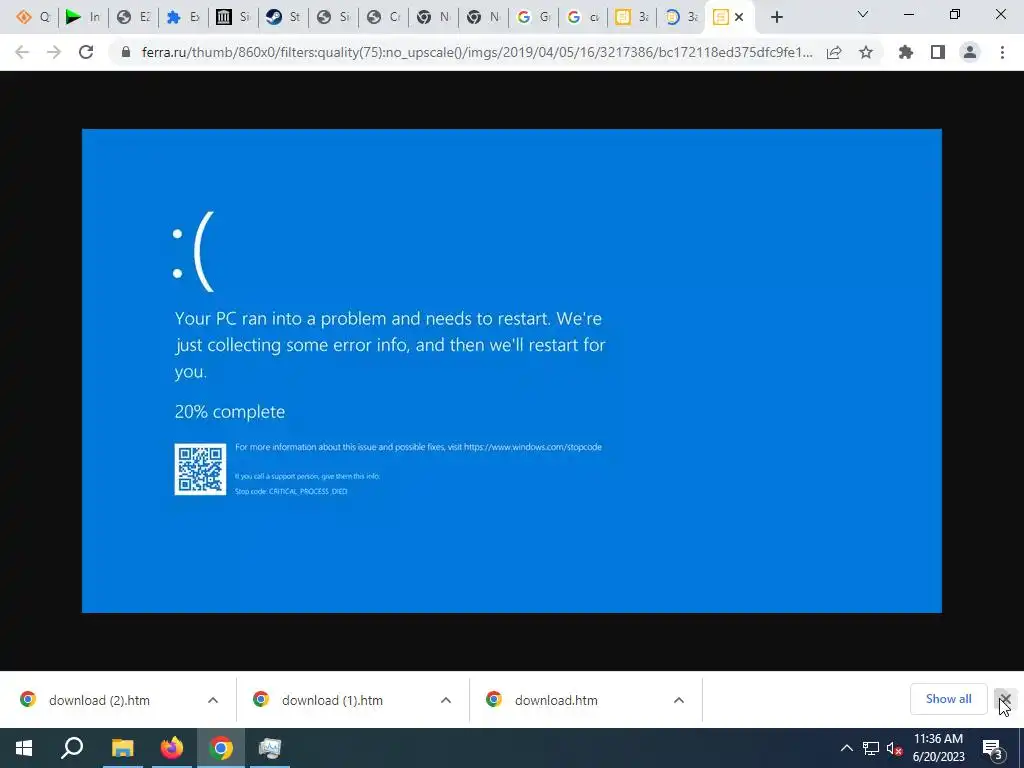Close the downloads bar
The height and width of the screenshot is (768, 1024).
click(1005, 699)
